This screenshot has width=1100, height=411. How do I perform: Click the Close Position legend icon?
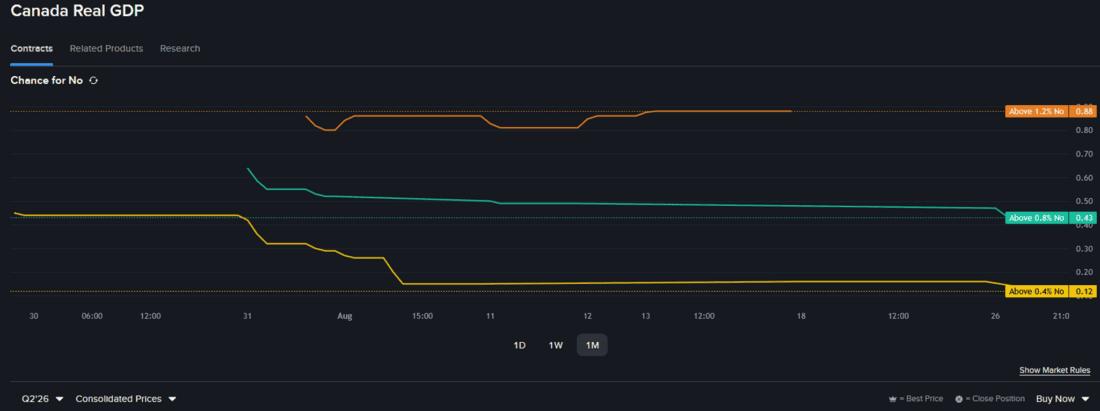[959, 399]
